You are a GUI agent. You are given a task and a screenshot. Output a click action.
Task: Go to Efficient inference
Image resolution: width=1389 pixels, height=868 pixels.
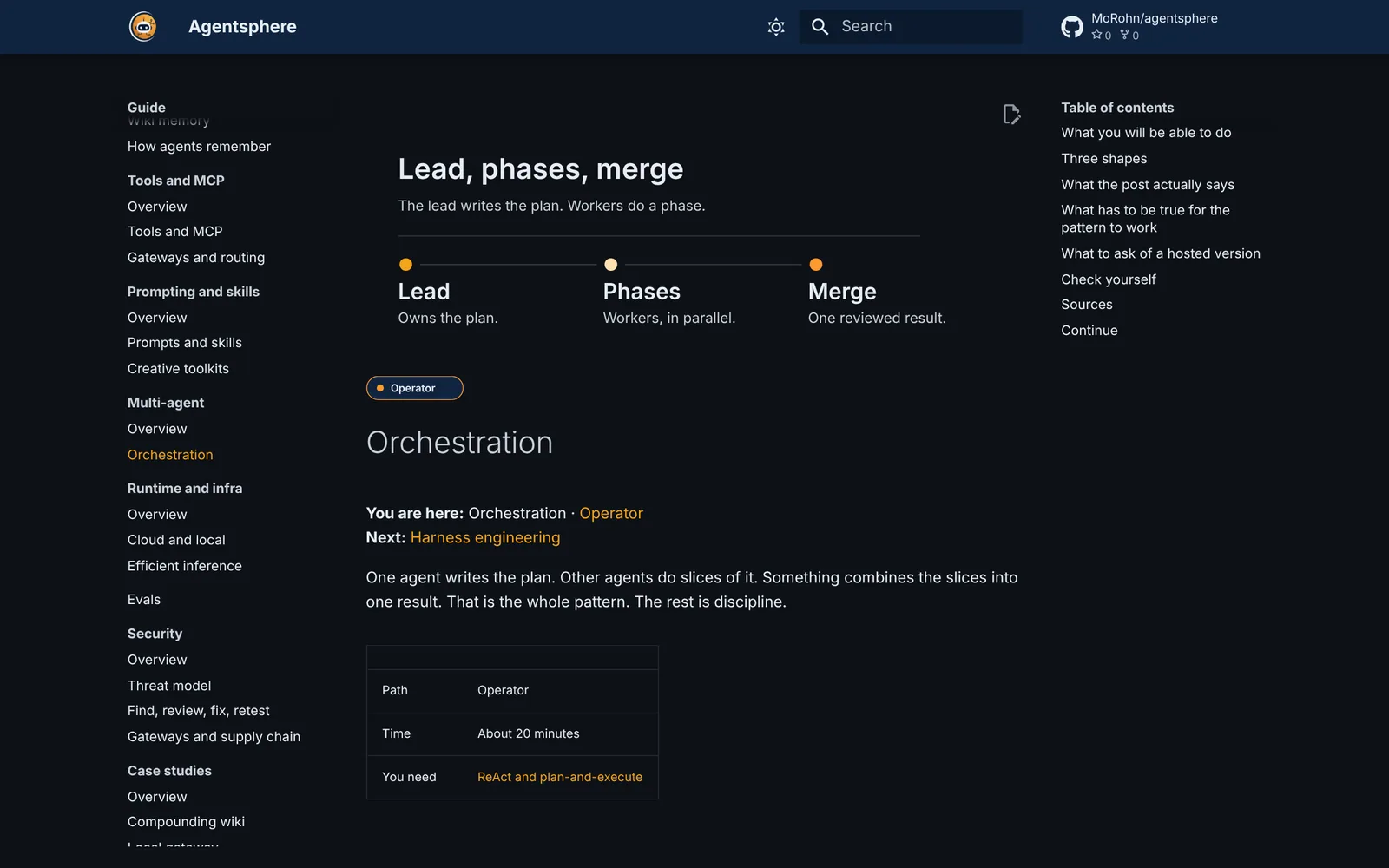pyautogui.click(x=185, y=566)
